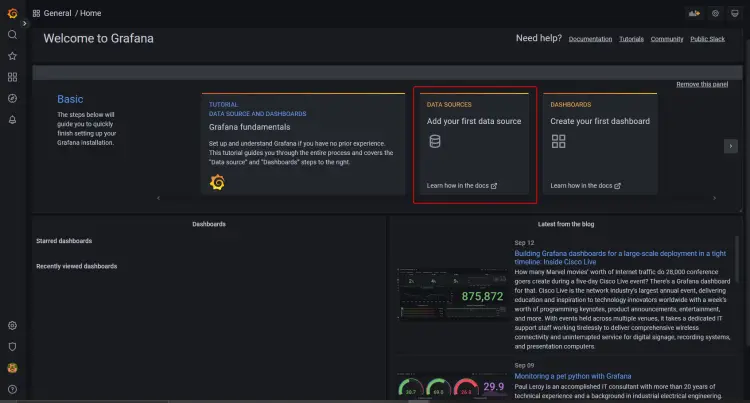This screenshot has width=750, height=403.
Task: Click the grid icon in the Dashboards card
Action: 558,142
